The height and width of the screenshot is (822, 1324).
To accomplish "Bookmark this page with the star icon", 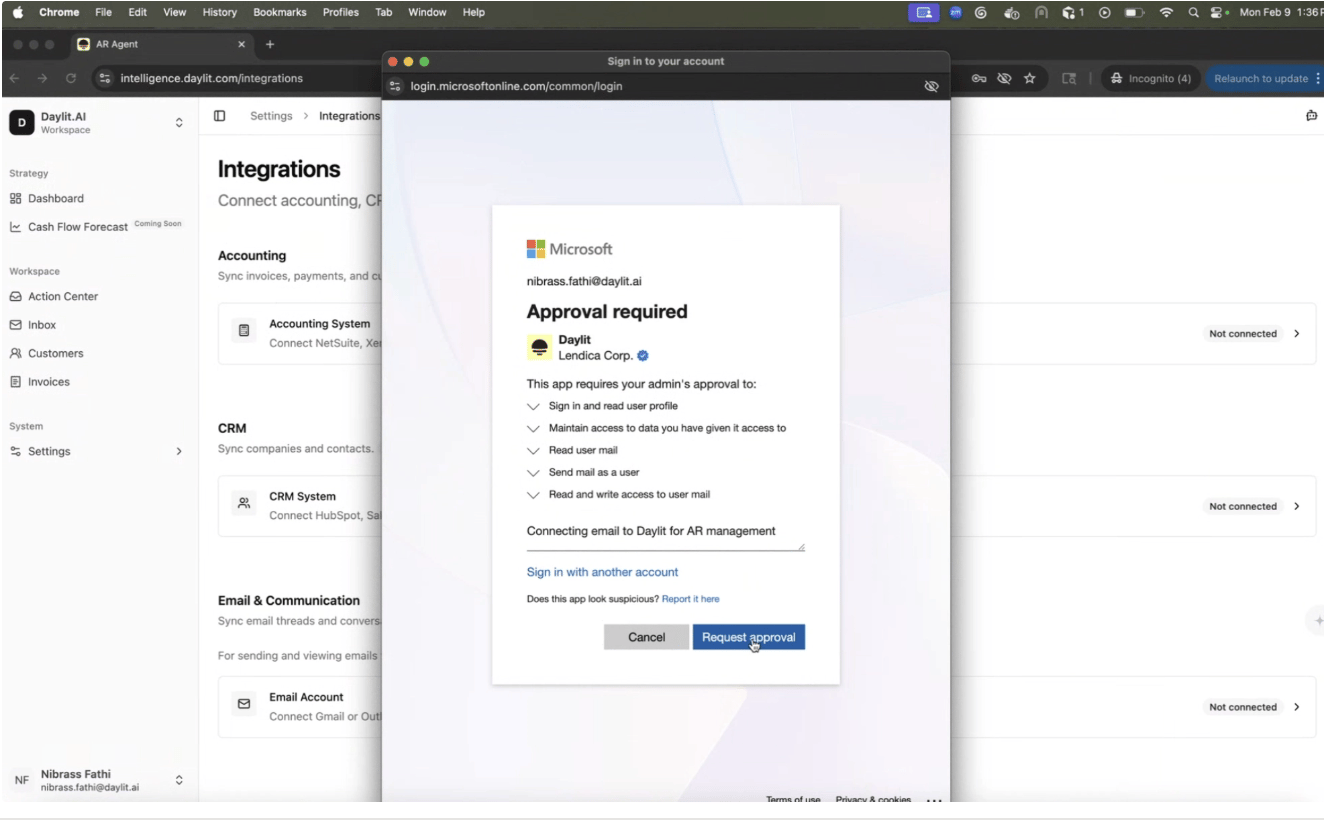I will click(x=1029, y=78).
